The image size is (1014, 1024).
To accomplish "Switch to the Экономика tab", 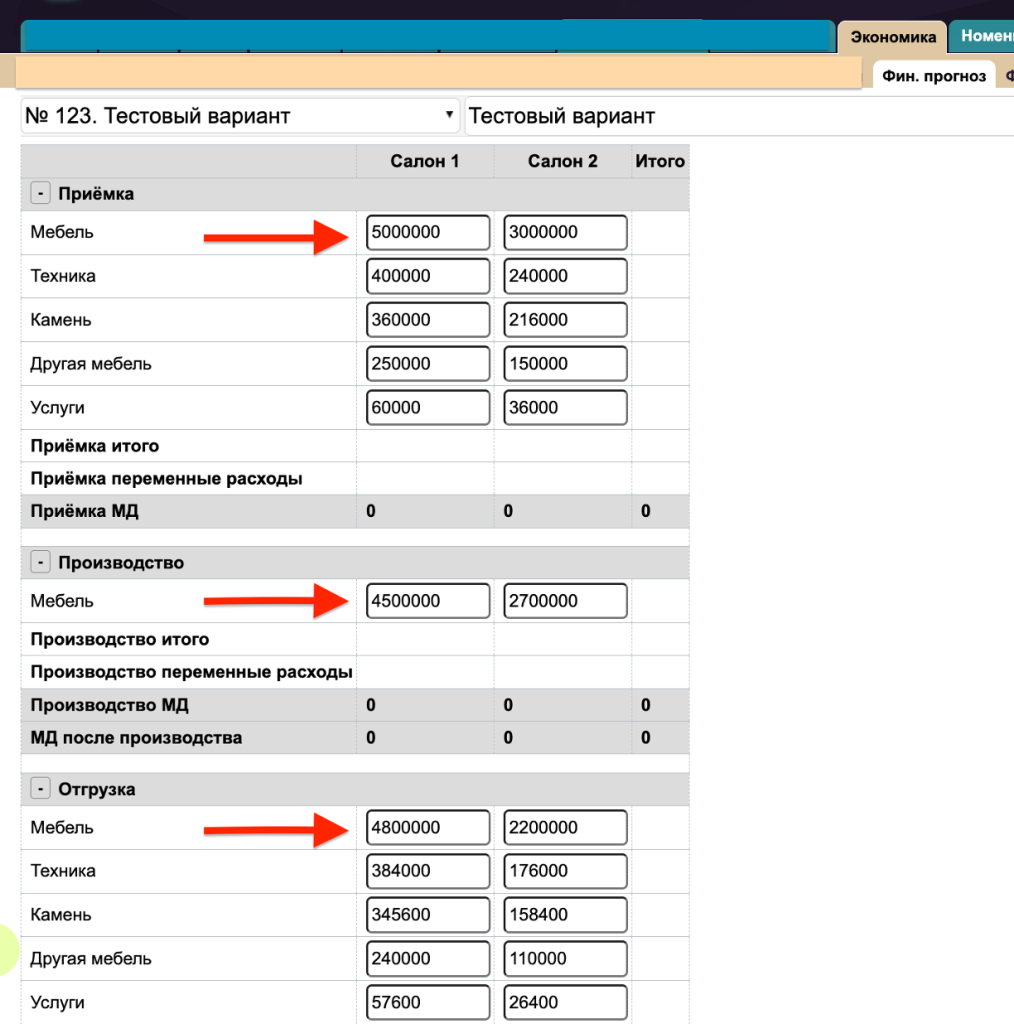I will coord(893,37).
